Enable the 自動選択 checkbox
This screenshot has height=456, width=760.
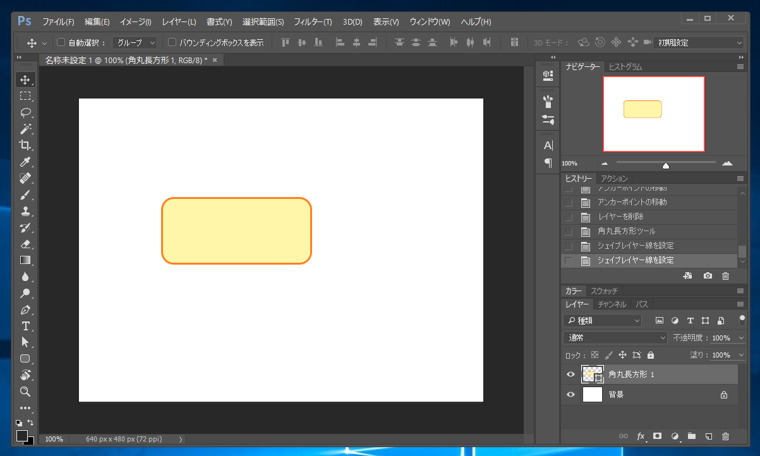tap(60, 43)
